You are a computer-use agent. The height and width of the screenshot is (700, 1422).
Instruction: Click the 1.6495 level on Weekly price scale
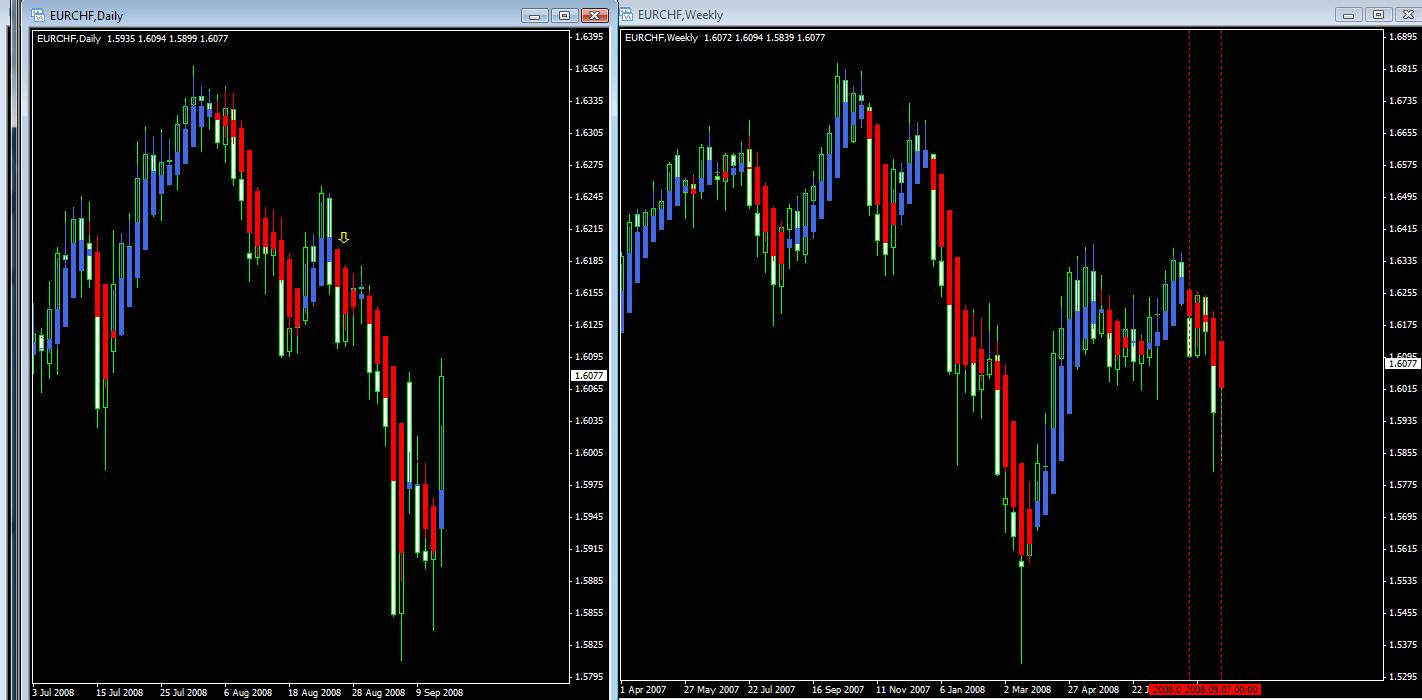pos(1405,197)
